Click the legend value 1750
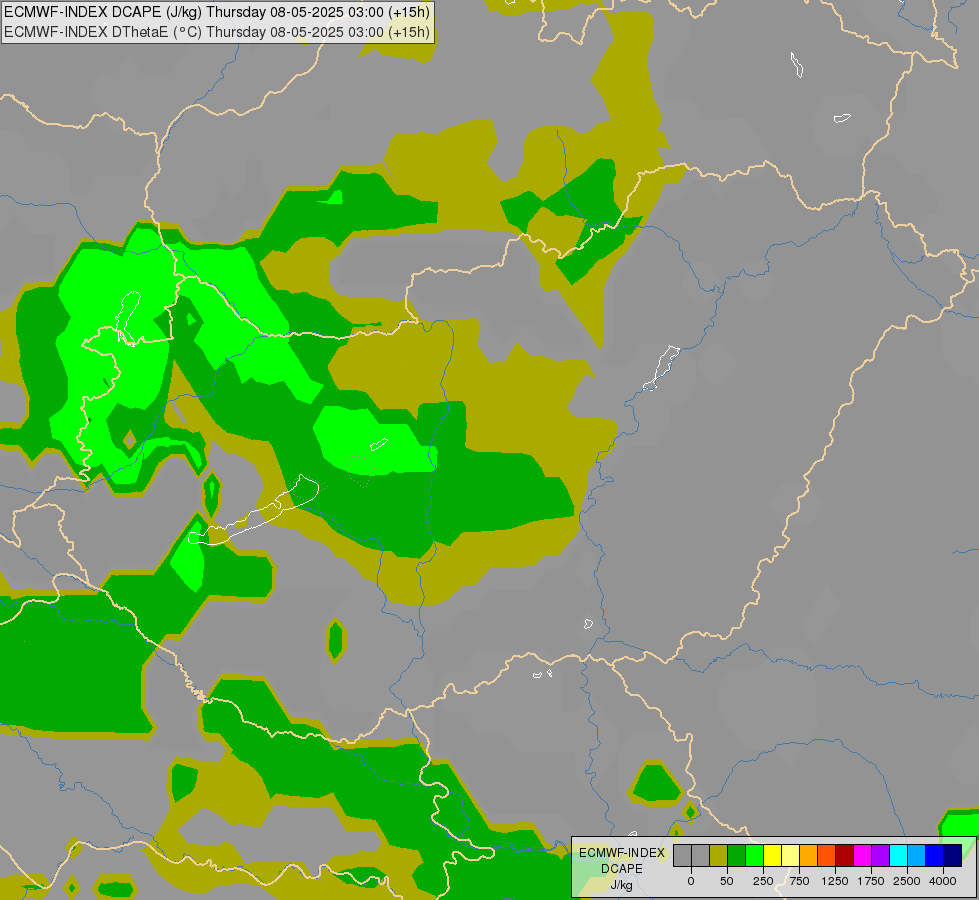 point(871,881)
